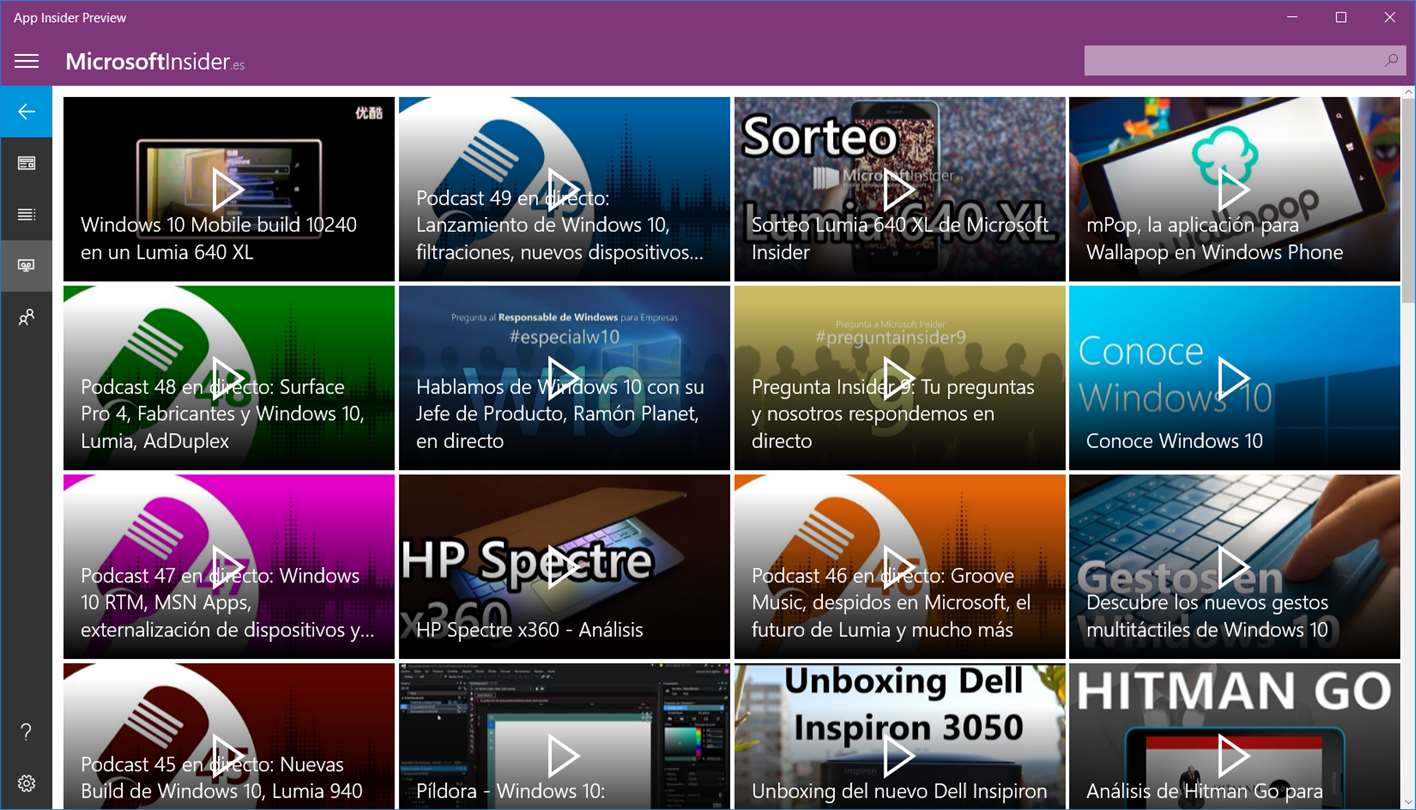Open the hamburger navigation menu
Screen dimensions: 1416x810
pyautogui.click(x=26, y=61)
